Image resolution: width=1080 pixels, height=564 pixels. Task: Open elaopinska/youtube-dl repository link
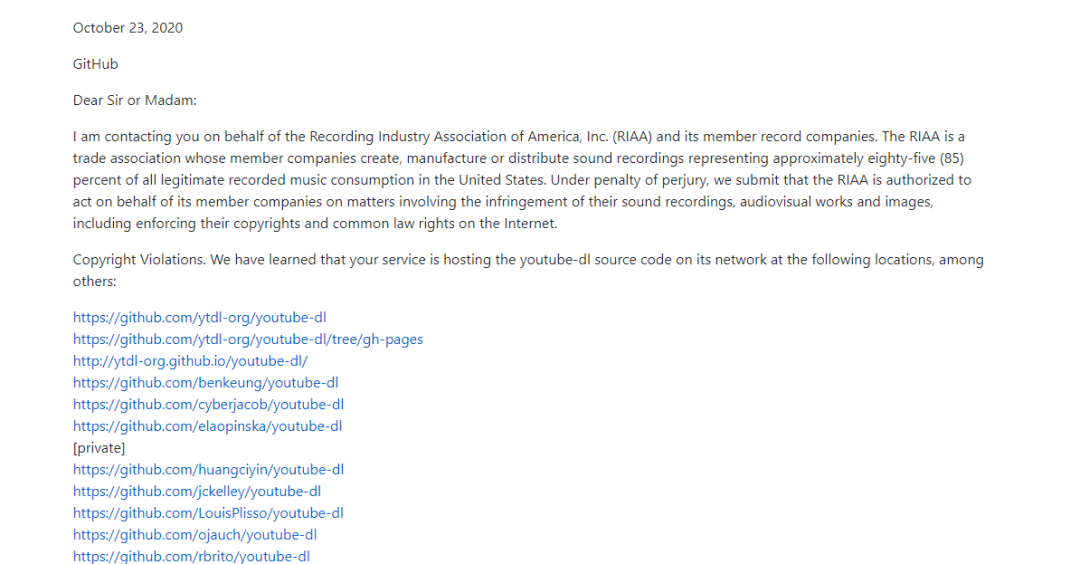207,426
